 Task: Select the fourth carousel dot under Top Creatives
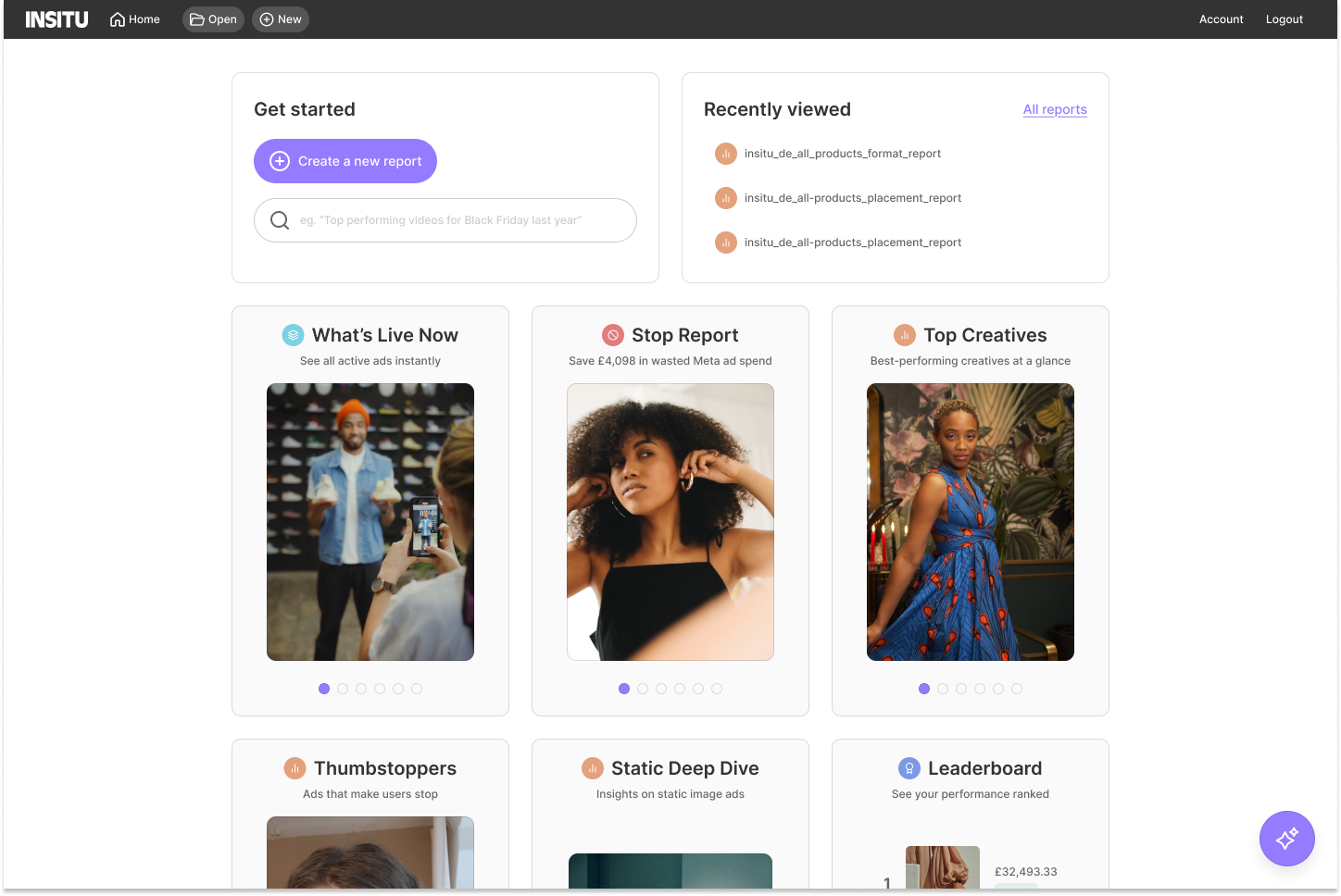click(x=980, y=689)
